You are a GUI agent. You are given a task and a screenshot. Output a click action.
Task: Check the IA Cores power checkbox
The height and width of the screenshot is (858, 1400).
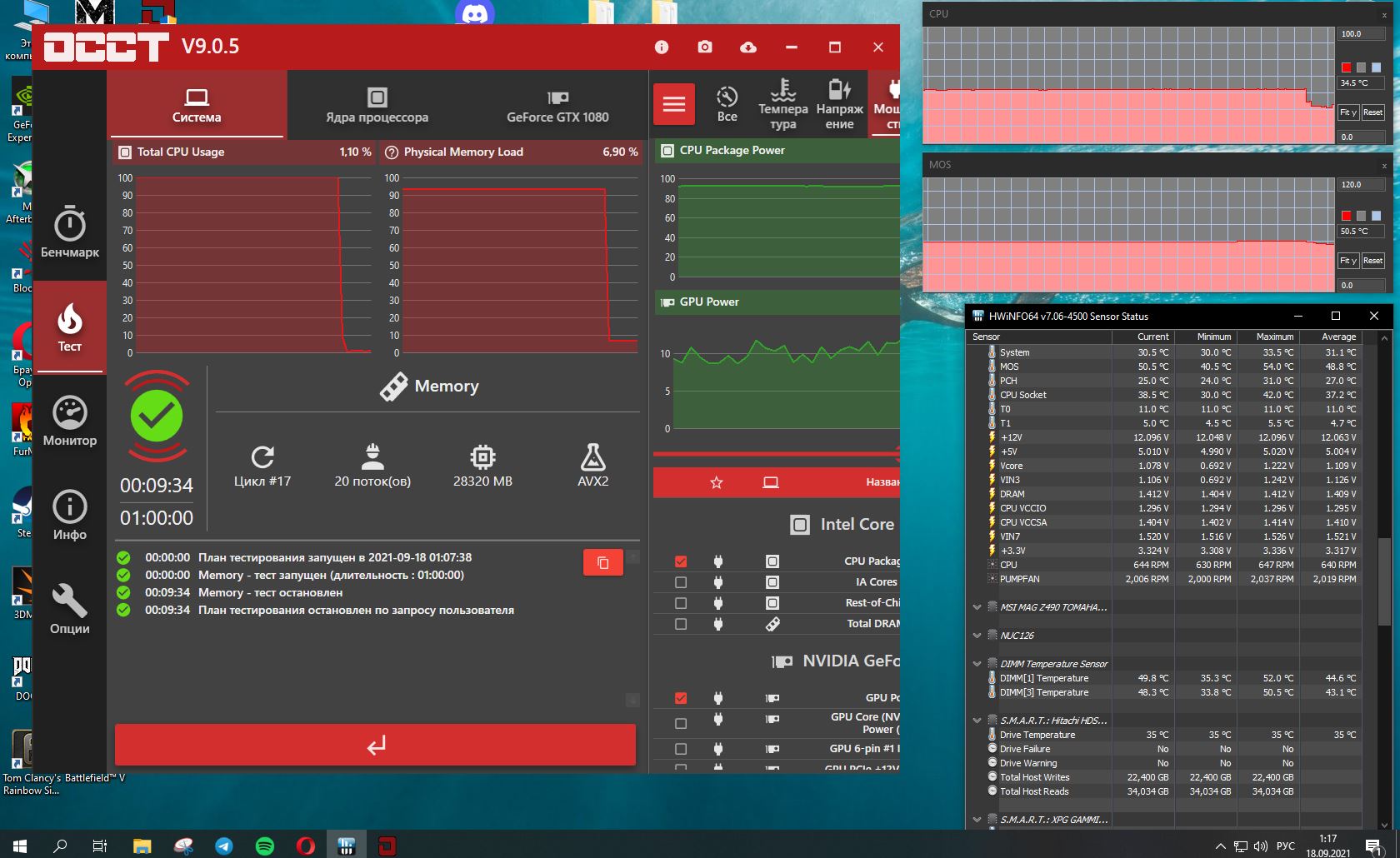[x=681, y=582]
